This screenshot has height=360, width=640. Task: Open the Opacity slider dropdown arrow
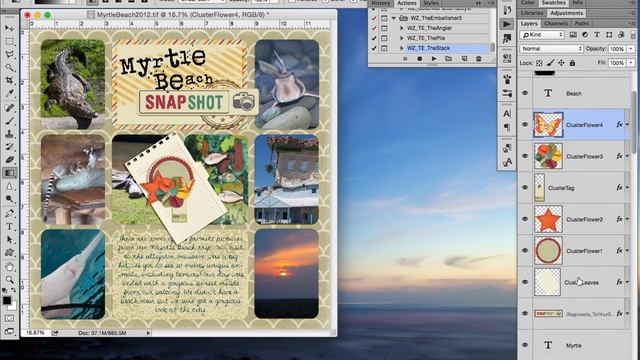[631, 49]
